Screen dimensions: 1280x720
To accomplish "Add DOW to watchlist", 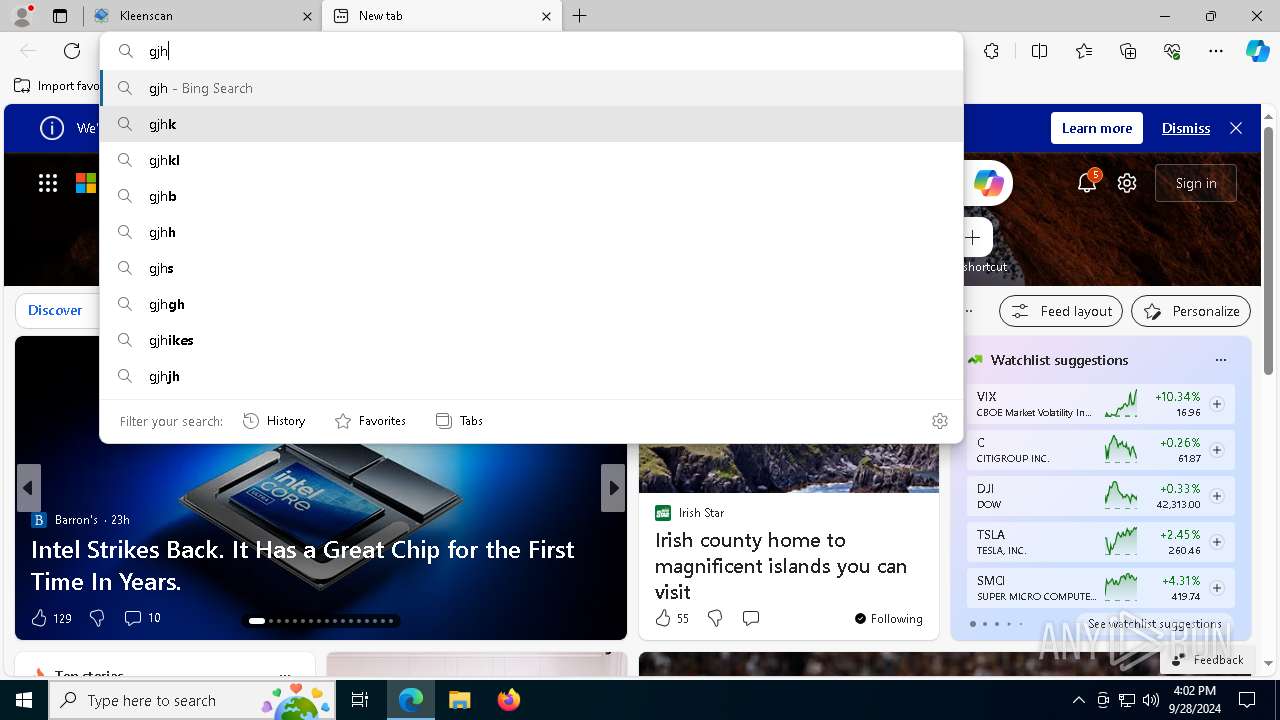I will [1217, 496].
